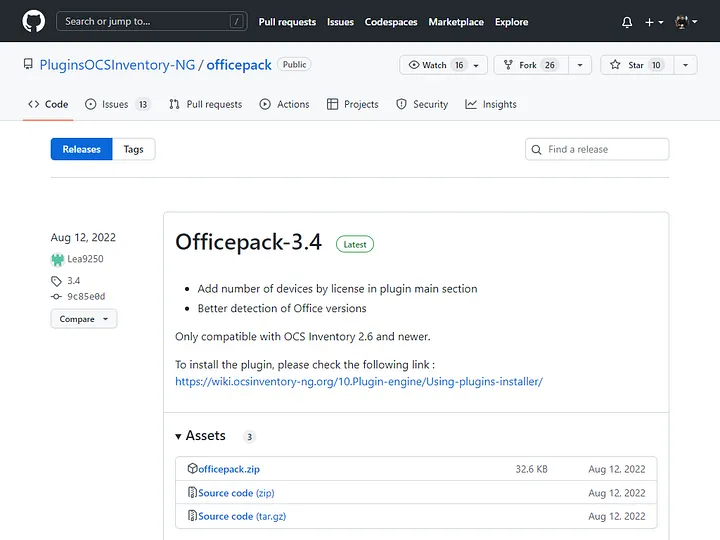Select the Tags button
Viewport: 720px width, 540px height.
pos(134,149)
